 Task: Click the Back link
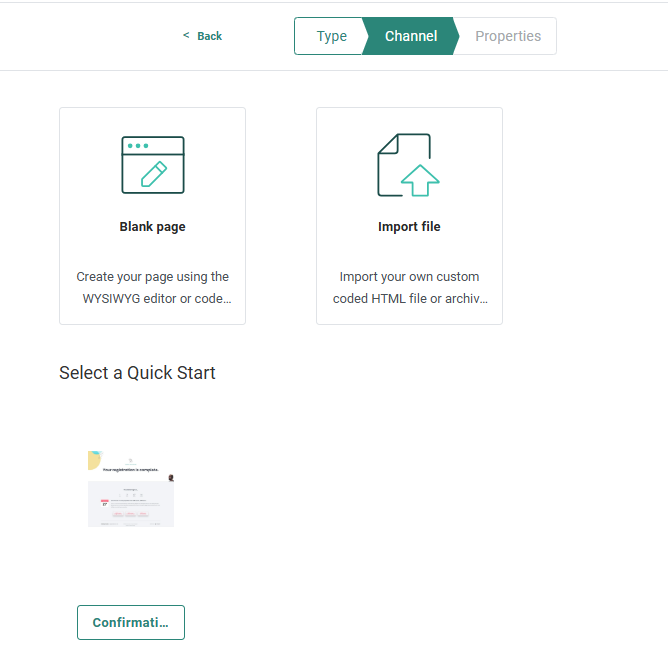click(x=209, y=36)
